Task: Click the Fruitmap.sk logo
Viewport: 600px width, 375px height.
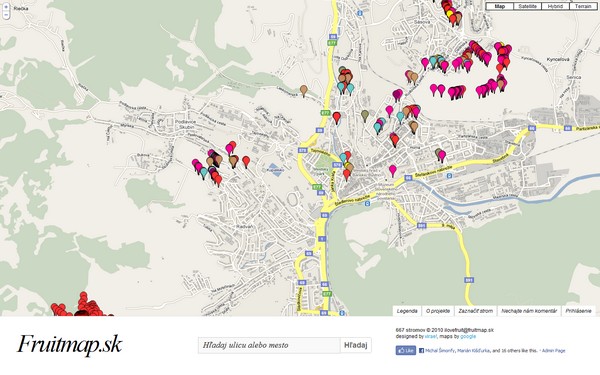Action: point(69,344)
